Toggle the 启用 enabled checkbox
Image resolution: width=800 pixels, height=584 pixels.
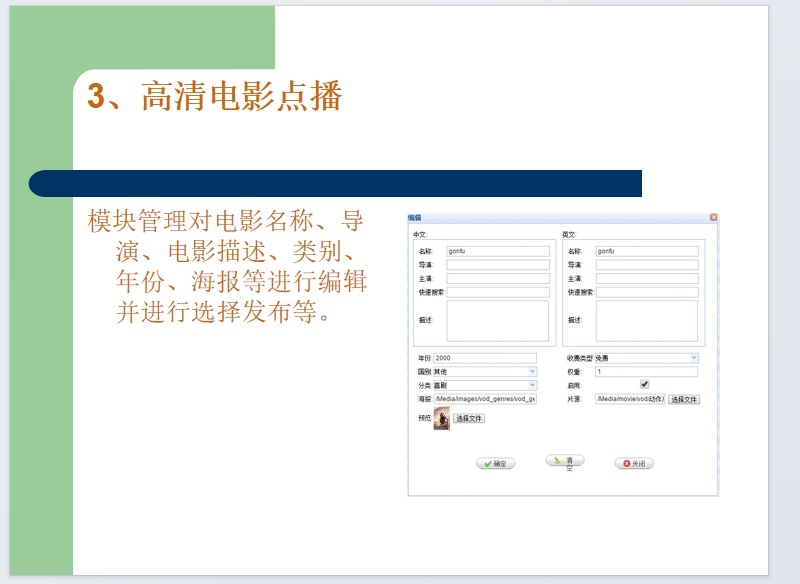644,384
